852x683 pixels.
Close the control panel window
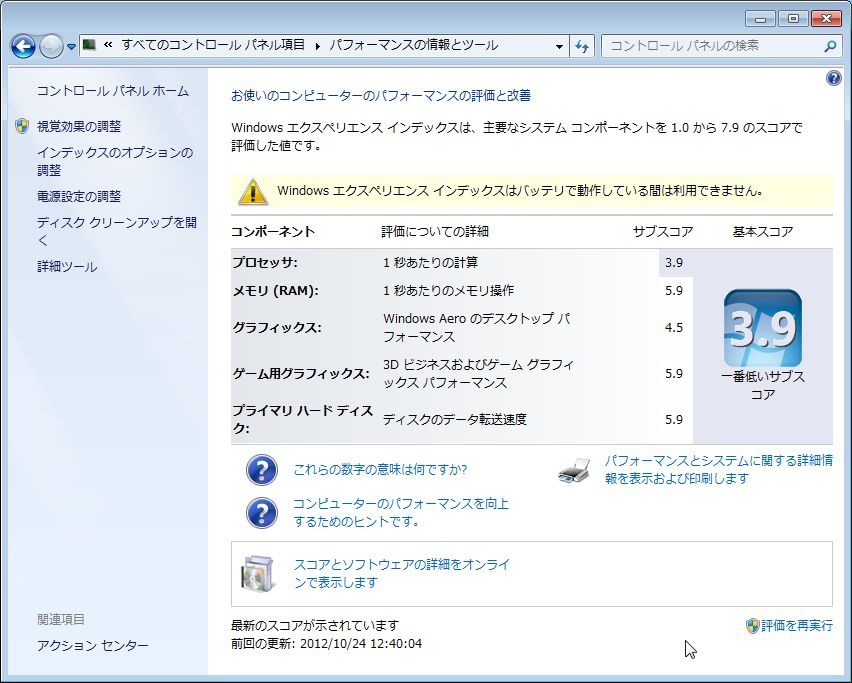pos(826,18)
